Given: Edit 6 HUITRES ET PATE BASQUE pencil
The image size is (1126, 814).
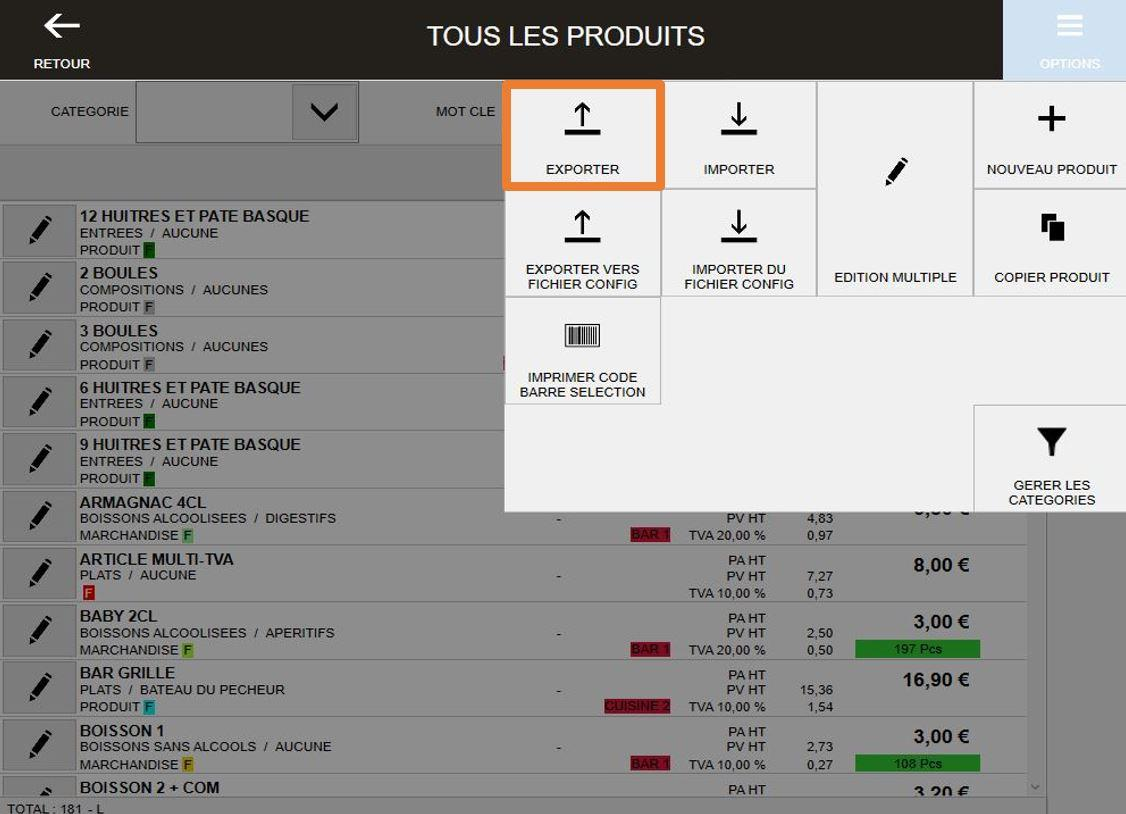Looking at the screenshot, I should click(39, 402).
